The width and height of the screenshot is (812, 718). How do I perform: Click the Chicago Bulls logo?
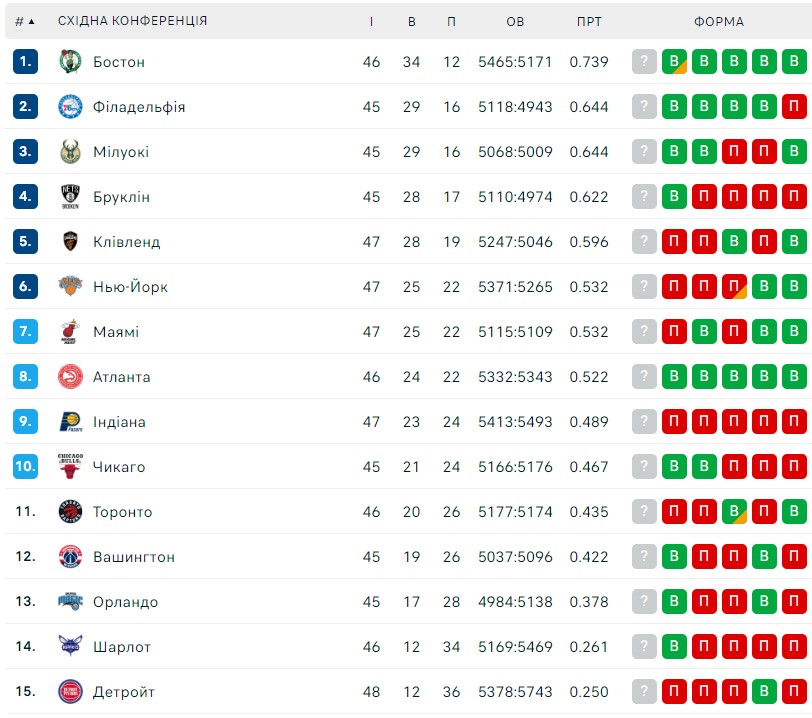click(70, 466)
